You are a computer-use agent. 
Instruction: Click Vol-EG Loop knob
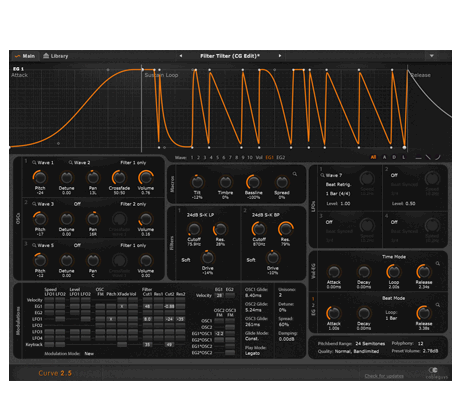tap(394, 272)
